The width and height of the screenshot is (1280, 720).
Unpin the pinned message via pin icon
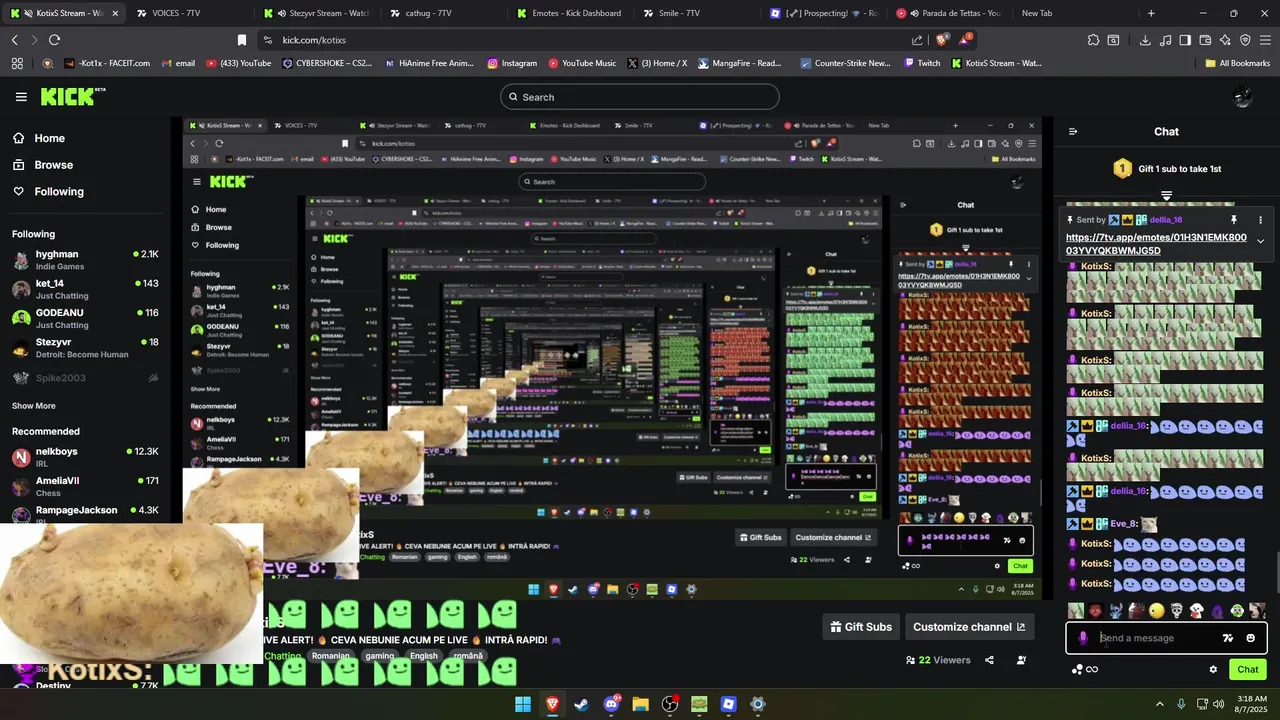click(1234, 220)
